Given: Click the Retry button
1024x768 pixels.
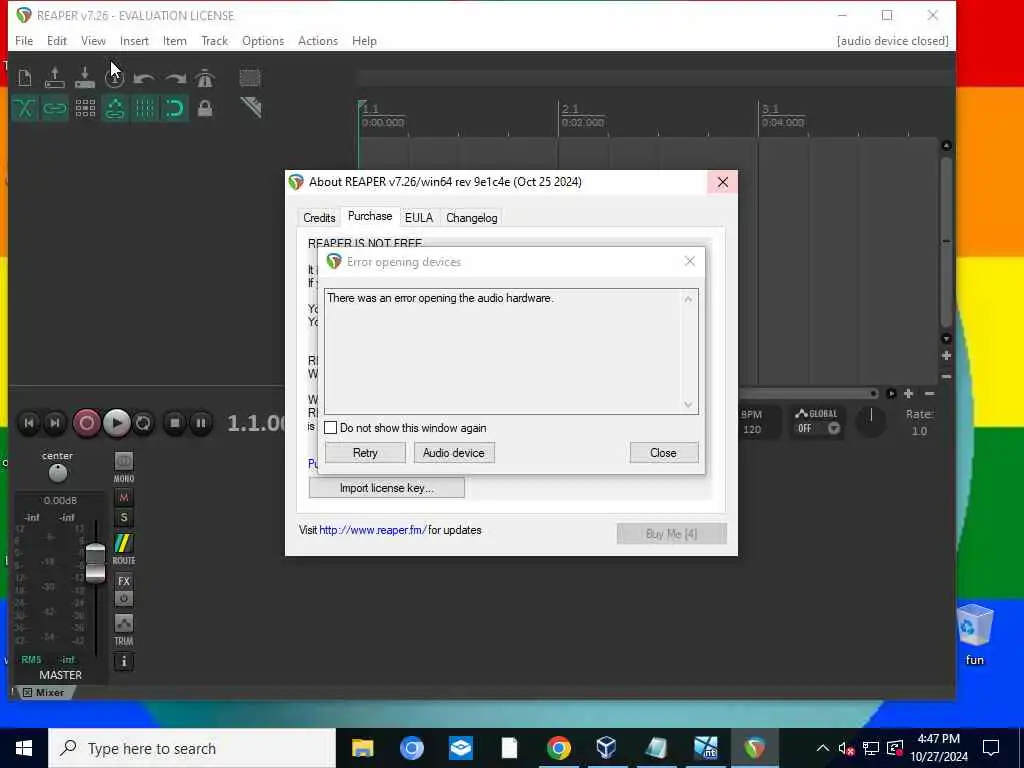Looking at the screenshot, I should coord(365,453).
